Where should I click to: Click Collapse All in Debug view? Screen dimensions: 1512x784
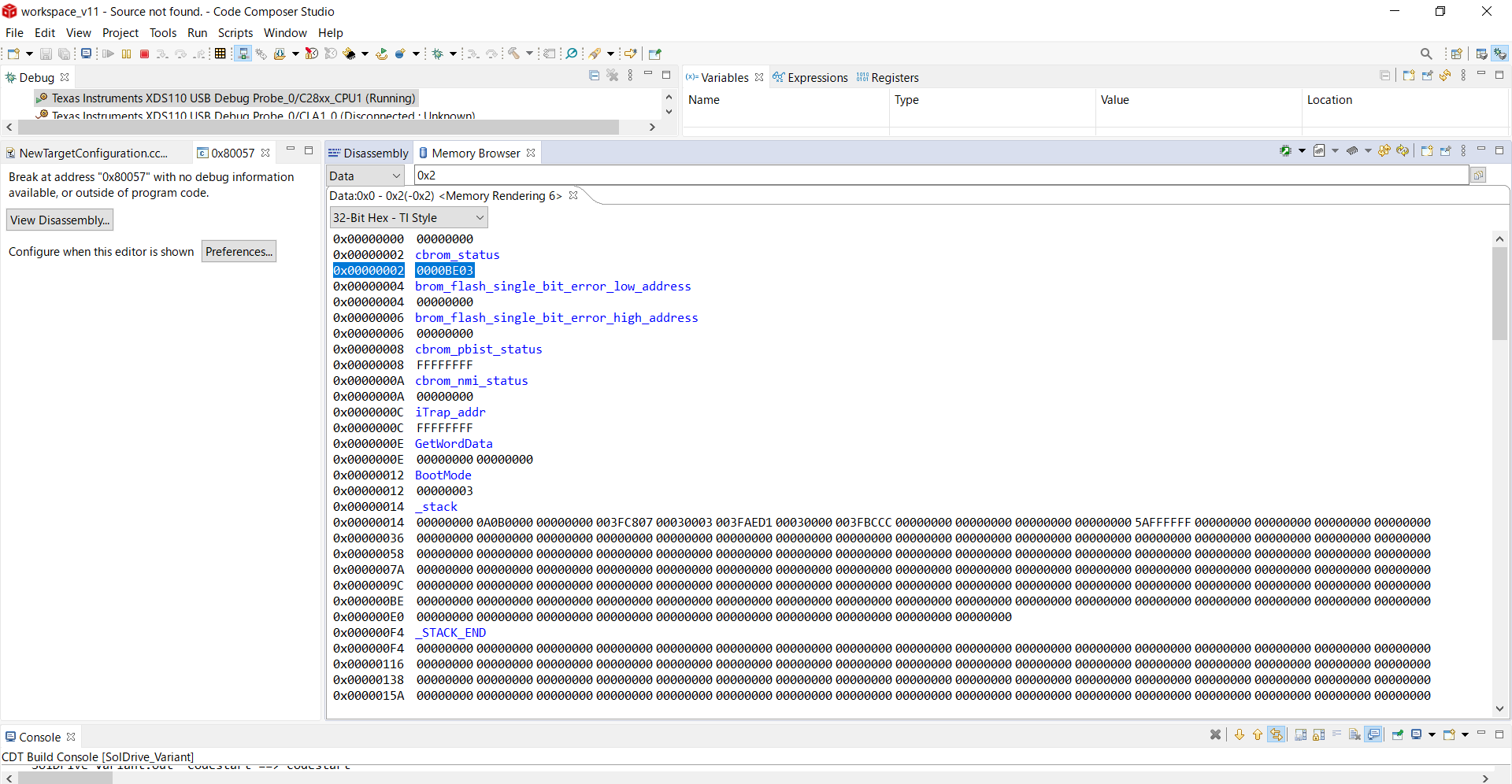[595, 76]
